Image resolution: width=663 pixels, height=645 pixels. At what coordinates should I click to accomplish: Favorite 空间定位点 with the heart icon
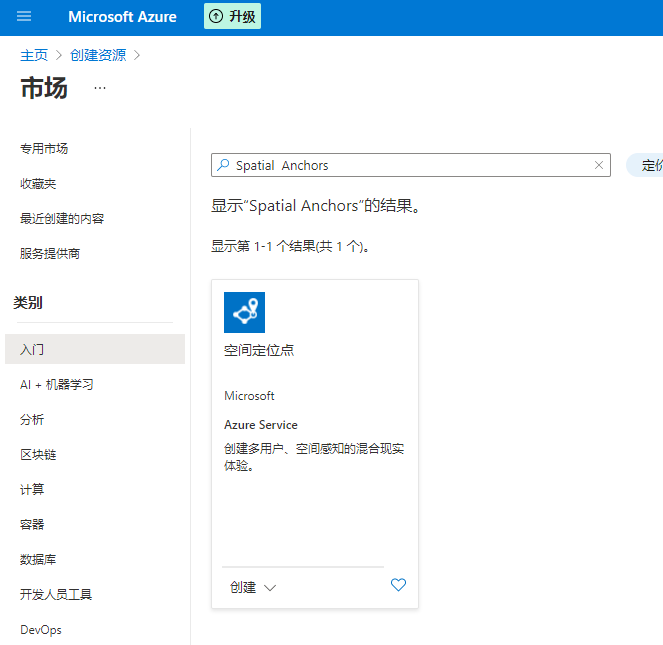[x=398, y=585]
